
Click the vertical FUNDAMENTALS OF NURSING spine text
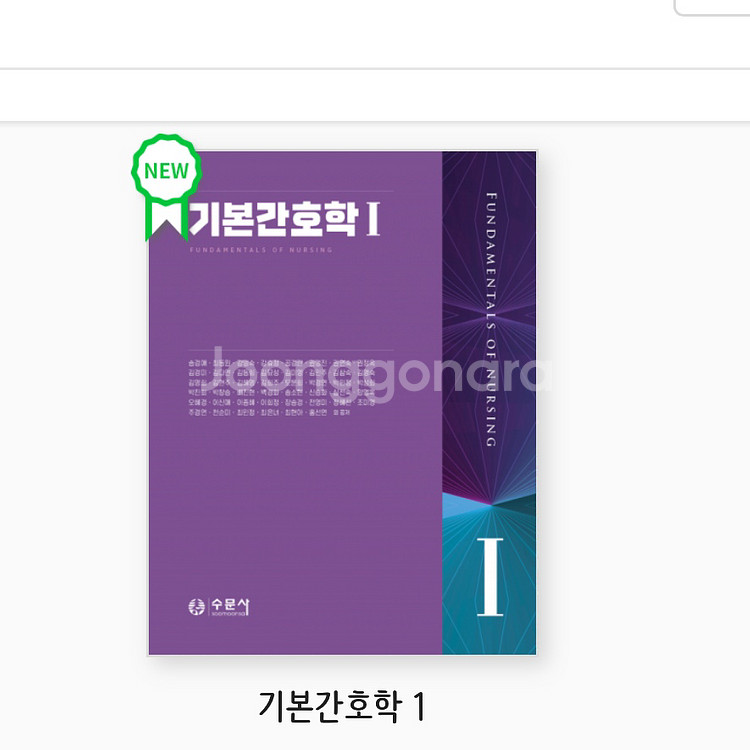[491, 320]
